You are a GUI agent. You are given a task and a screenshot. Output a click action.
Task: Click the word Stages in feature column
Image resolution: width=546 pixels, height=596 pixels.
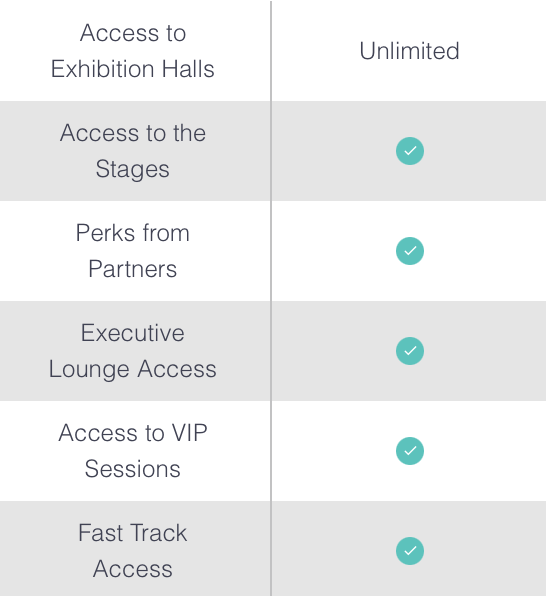[133, 170]
